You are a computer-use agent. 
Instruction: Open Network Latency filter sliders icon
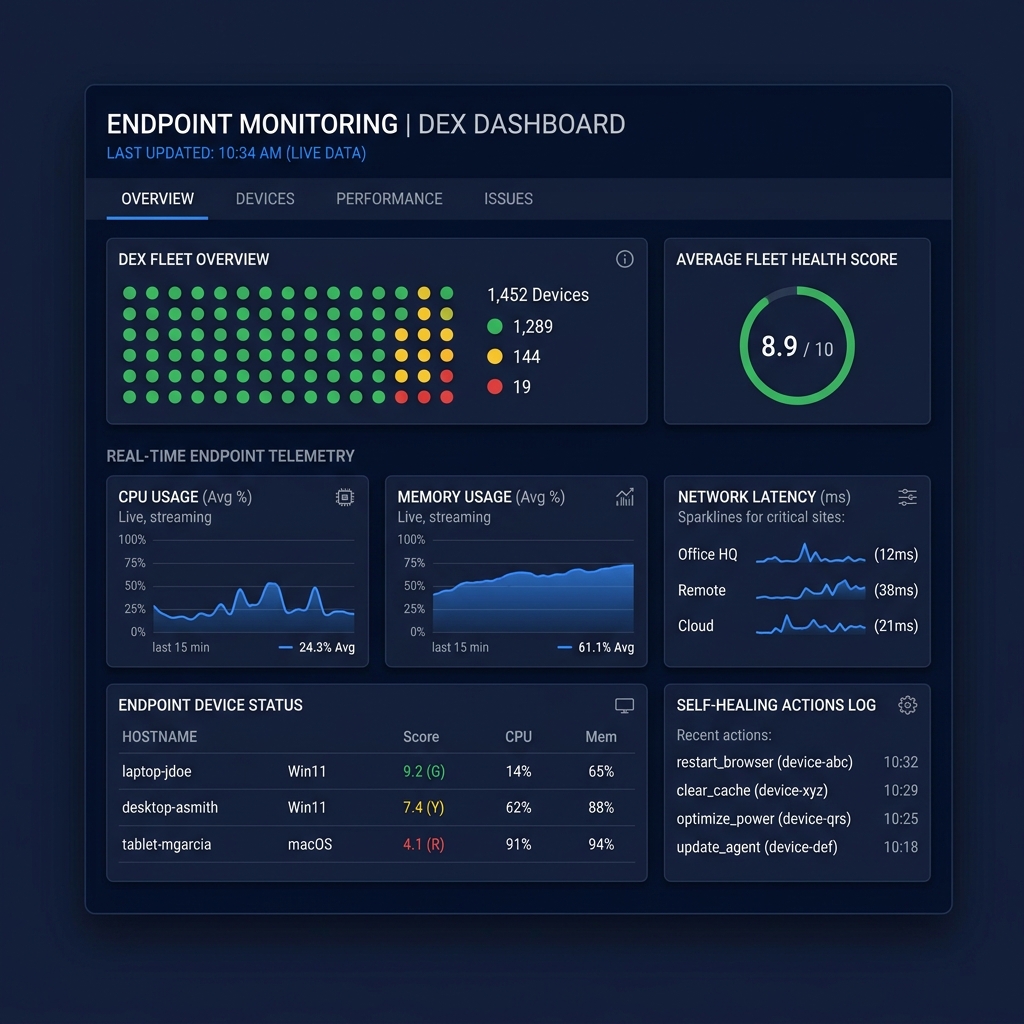(x=907, y=498)
